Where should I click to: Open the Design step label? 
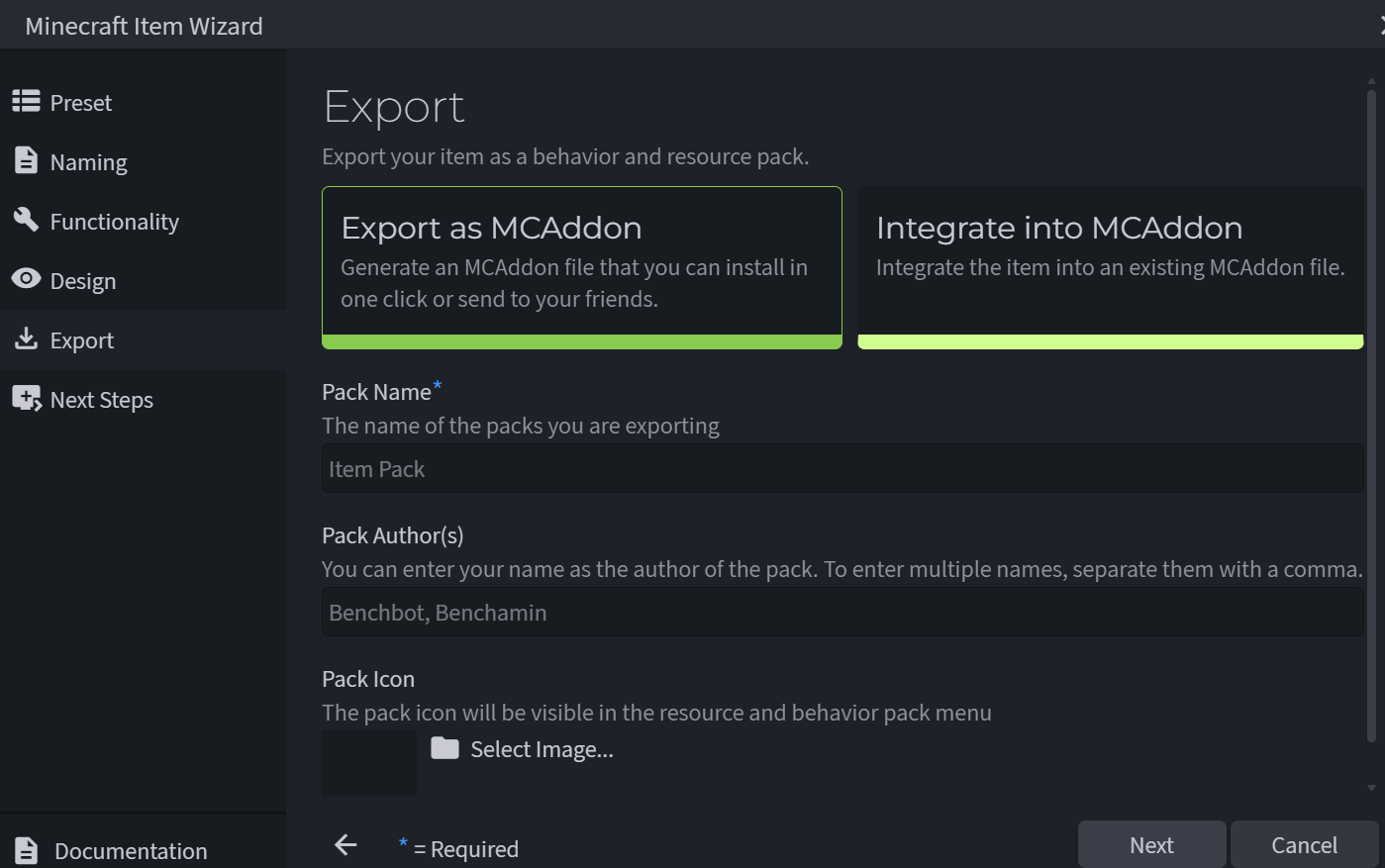coord(83,281)
